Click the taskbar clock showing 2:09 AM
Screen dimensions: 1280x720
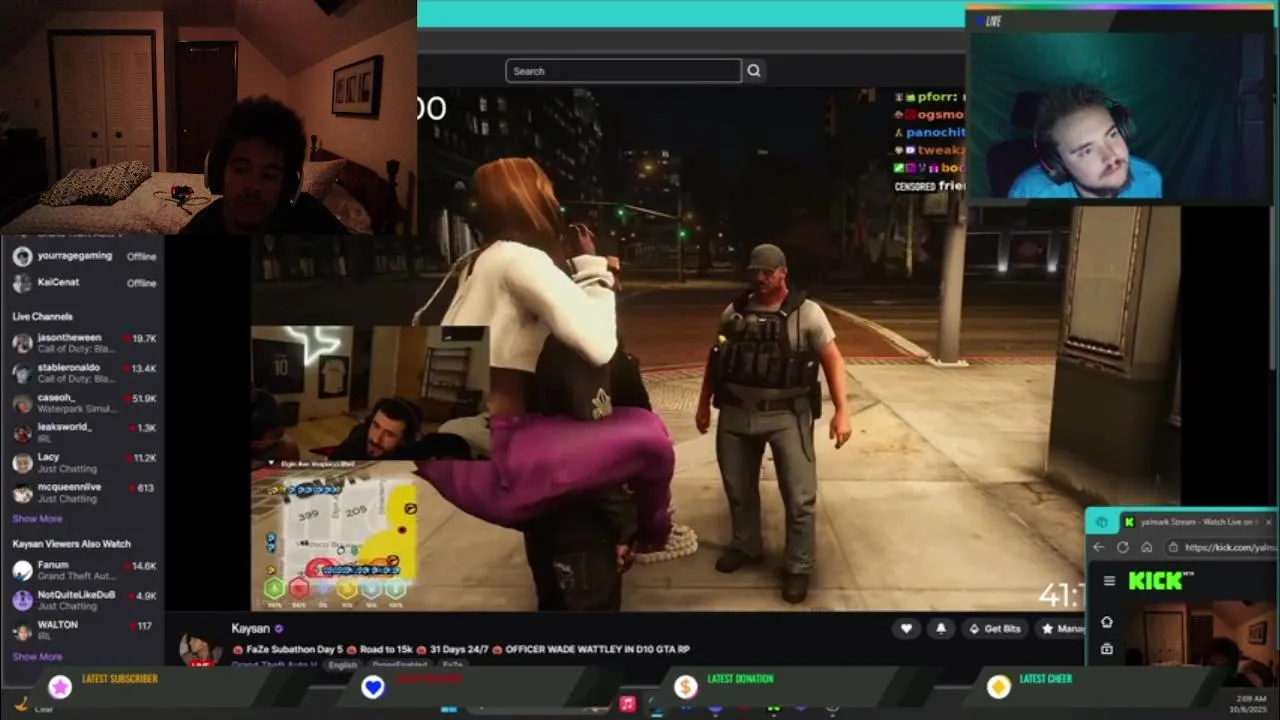pos(1251,703)
